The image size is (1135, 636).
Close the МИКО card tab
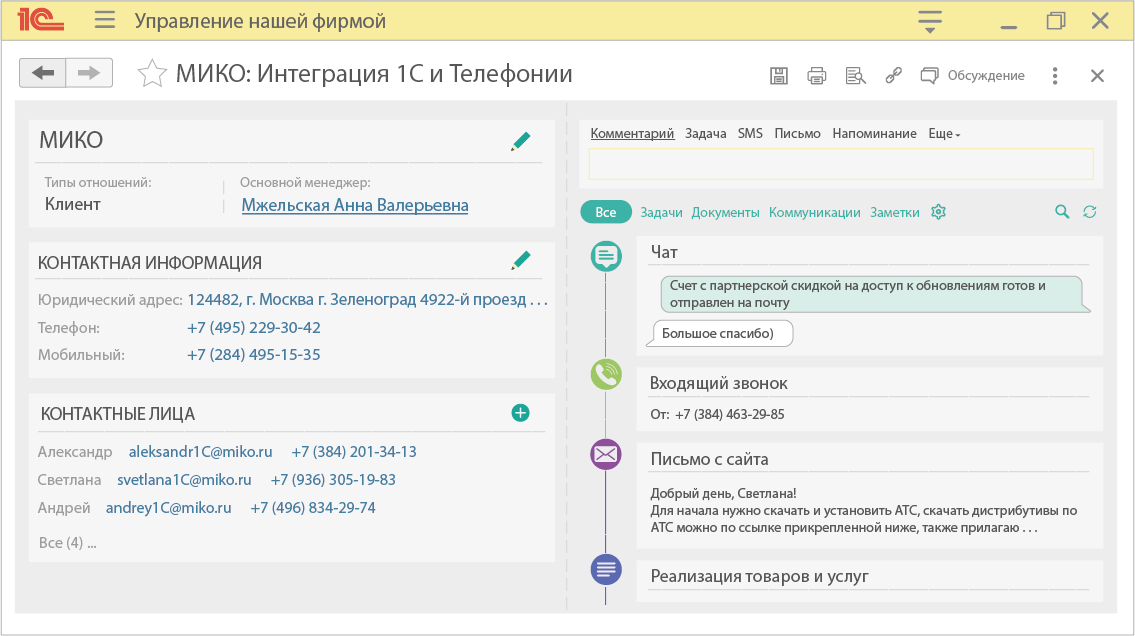point(1097,75)
